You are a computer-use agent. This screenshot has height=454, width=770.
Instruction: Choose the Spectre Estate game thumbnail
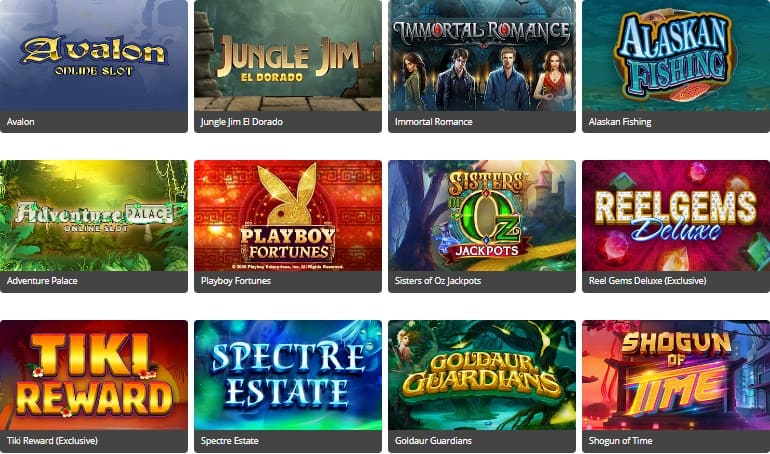coord(288,375)
